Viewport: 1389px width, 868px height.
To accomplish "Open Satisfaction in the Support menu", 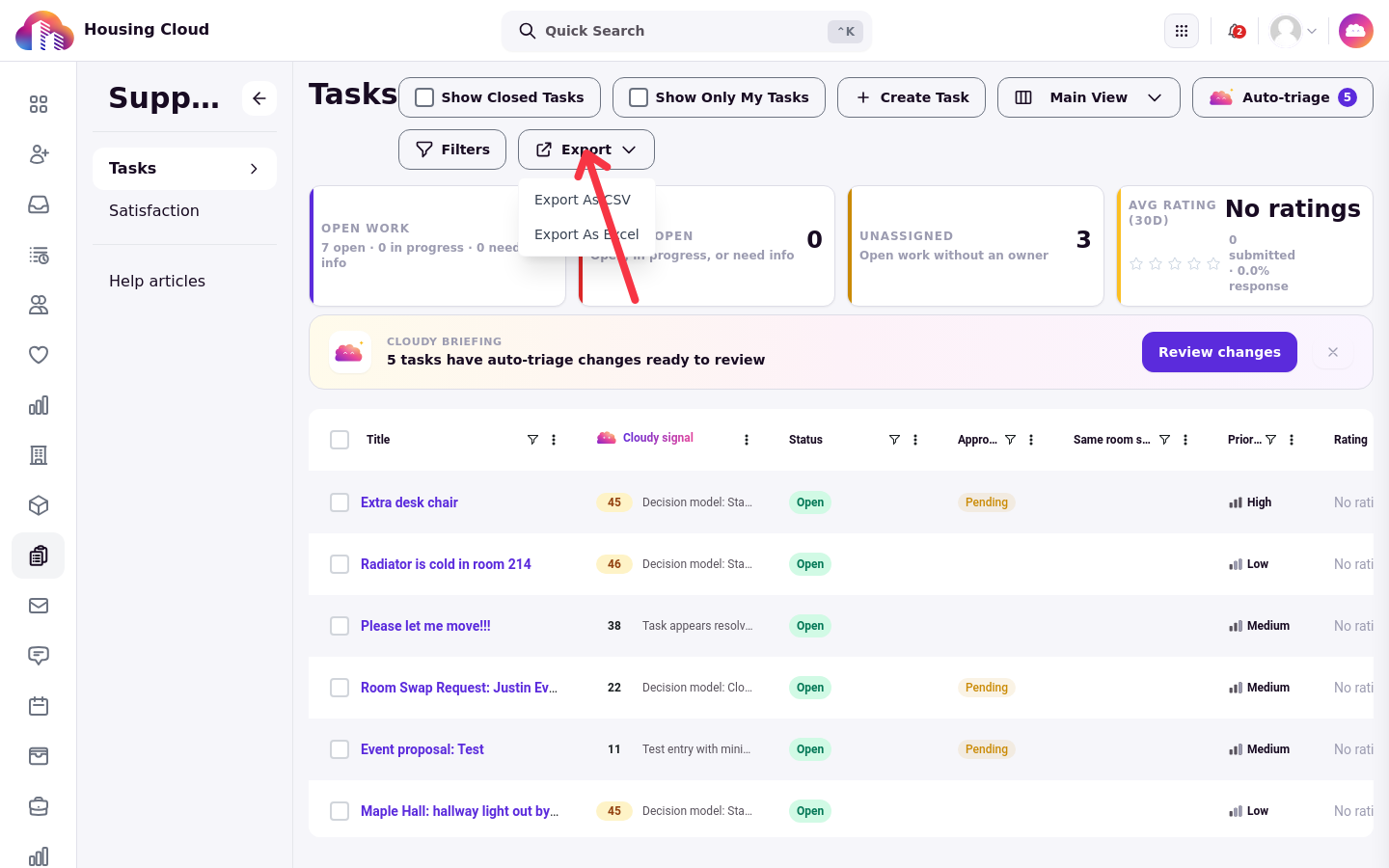I will click(154, 210).
